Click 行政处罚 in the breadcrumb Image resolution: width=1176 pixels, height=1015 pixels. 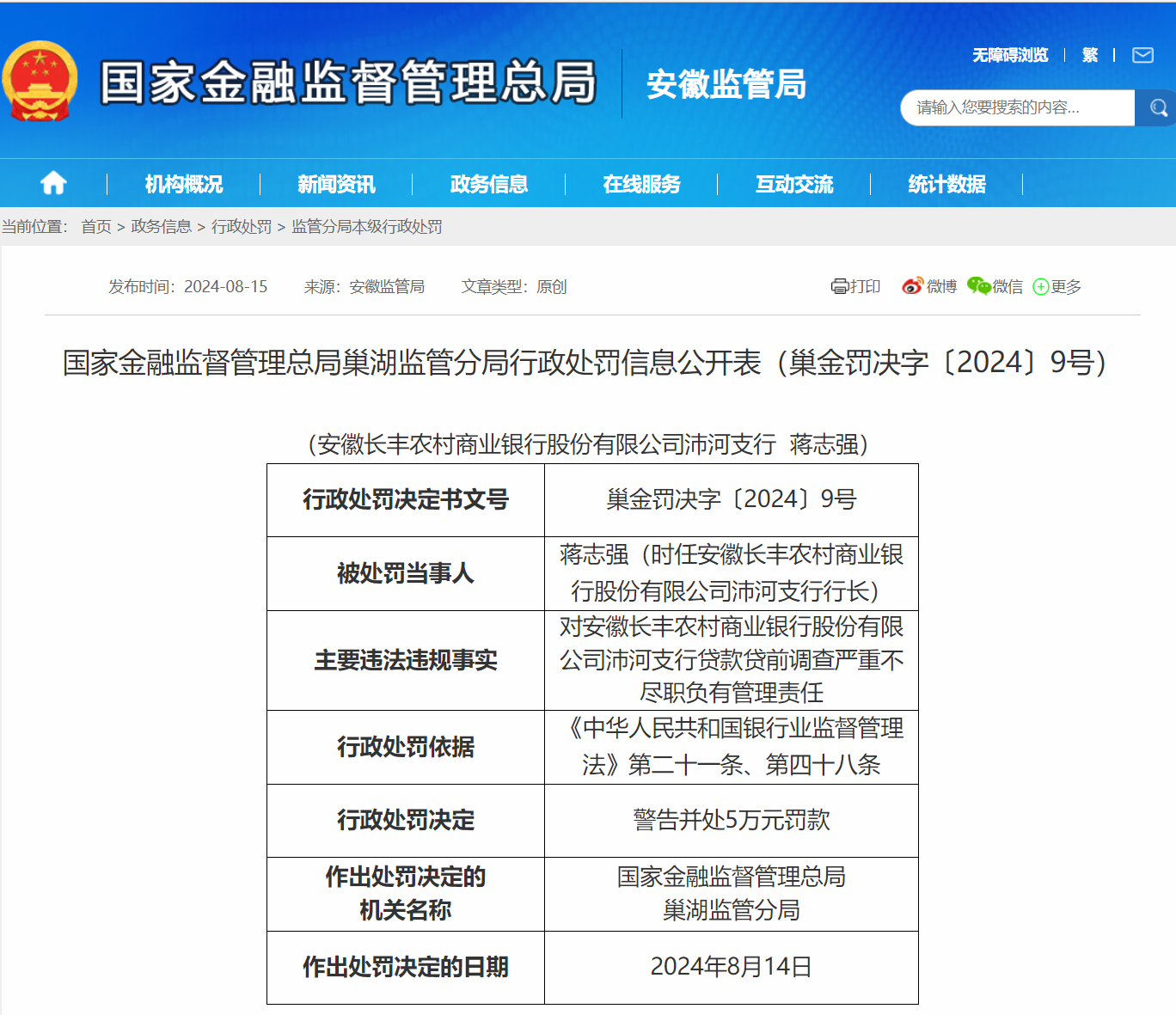pyautogui.click(x=242, y=226)
